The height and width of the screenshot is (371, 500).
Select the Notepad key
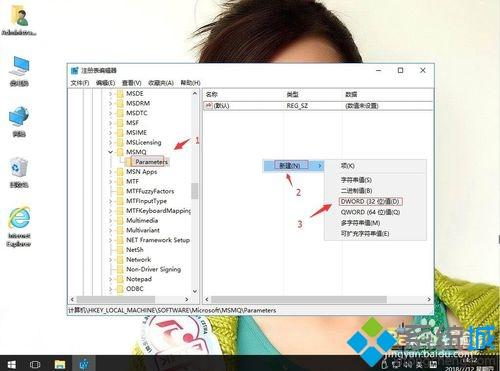click(139, 279)
